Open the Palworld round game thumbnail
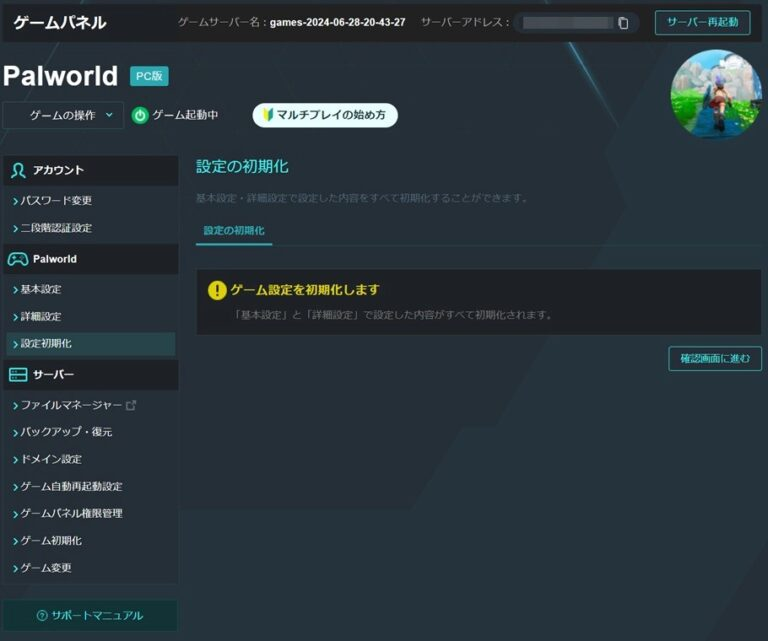The width and height of the screenshot is (768, 641). 716,94
